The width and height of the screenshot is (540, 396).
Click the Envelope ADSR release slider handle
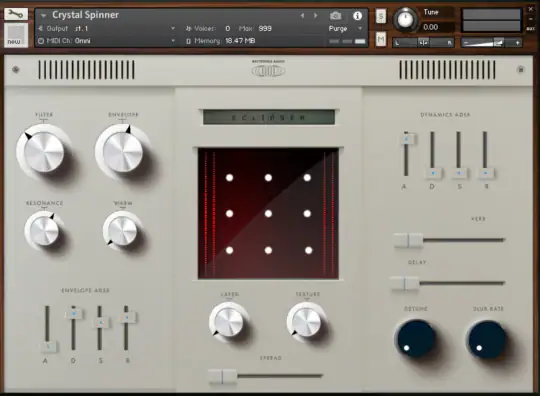click(127, 317)
